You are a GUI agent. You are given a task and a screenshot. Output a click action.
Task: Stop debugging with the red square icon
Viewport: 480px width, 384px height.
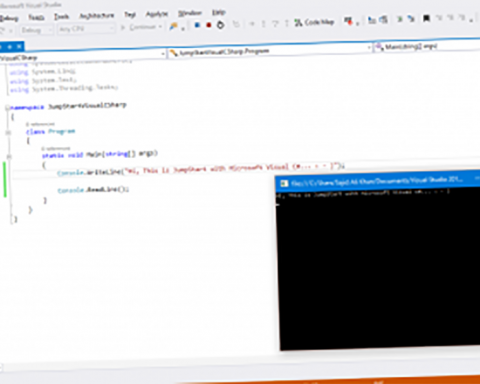point(209,25)
